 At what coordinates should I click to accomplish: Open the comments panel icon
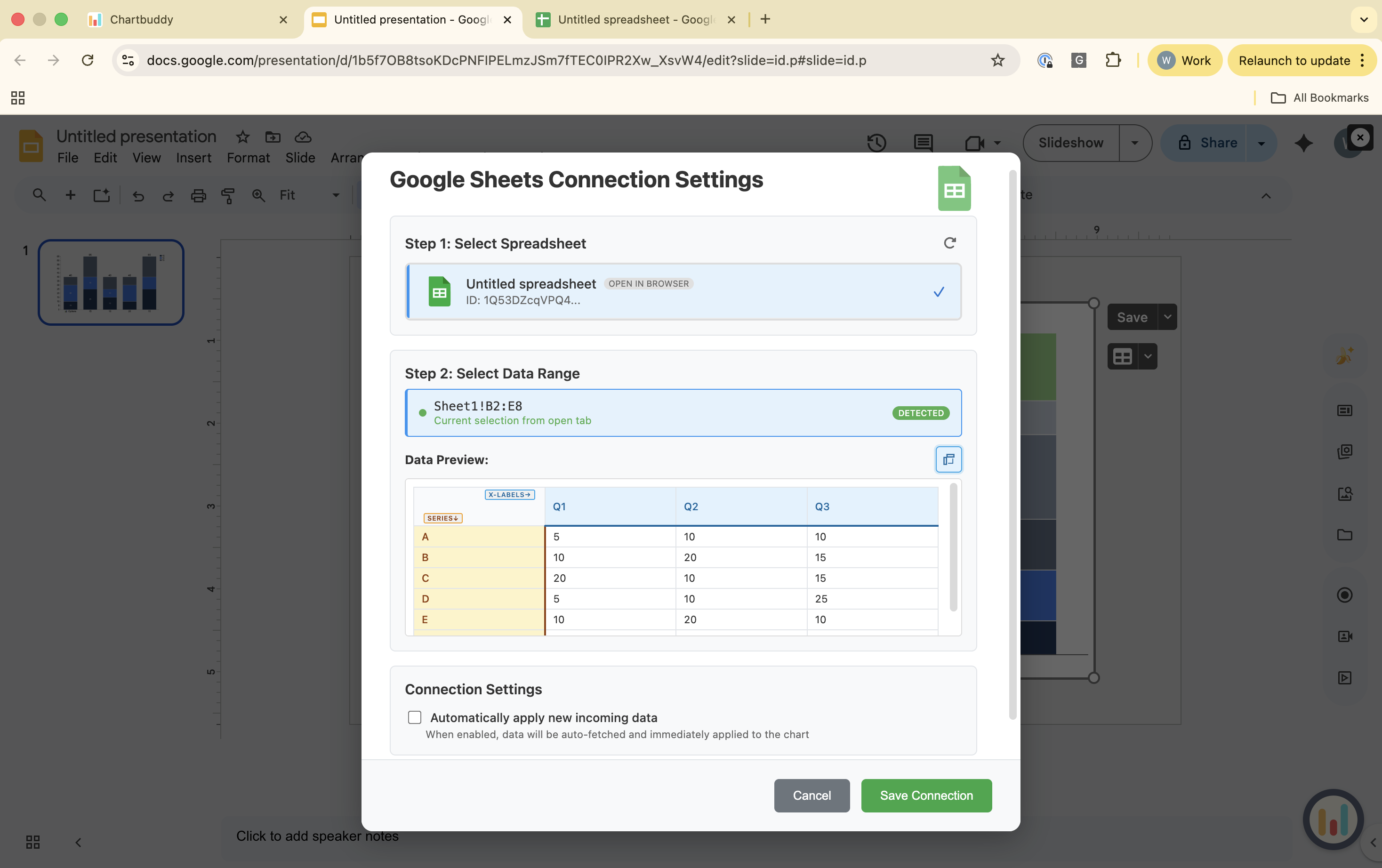(x=923, y=143)
